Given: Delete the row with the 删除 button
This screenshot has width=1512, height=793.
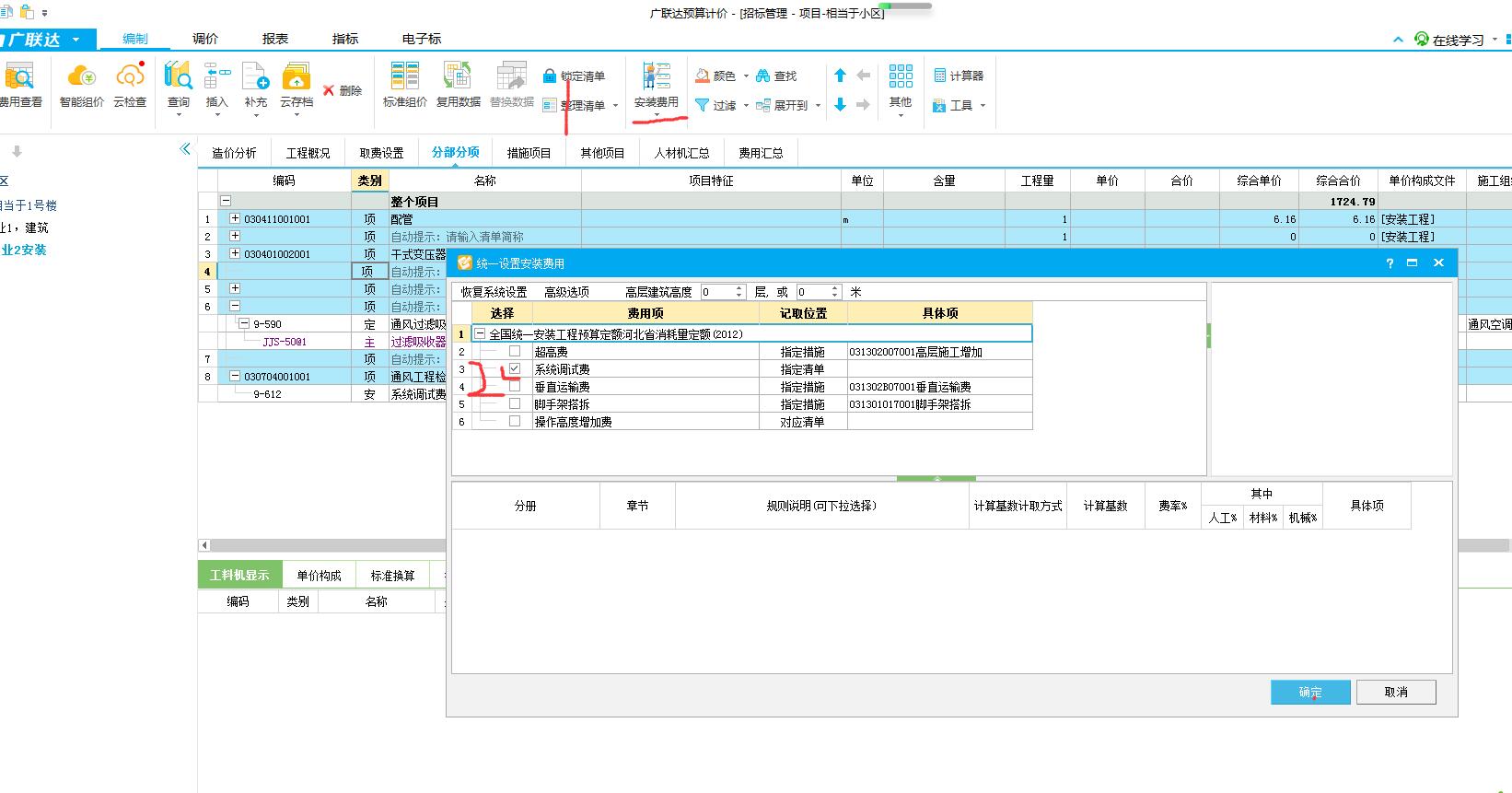Looking at the screenshot, I should pyautogui.click(x=343, y=90).
